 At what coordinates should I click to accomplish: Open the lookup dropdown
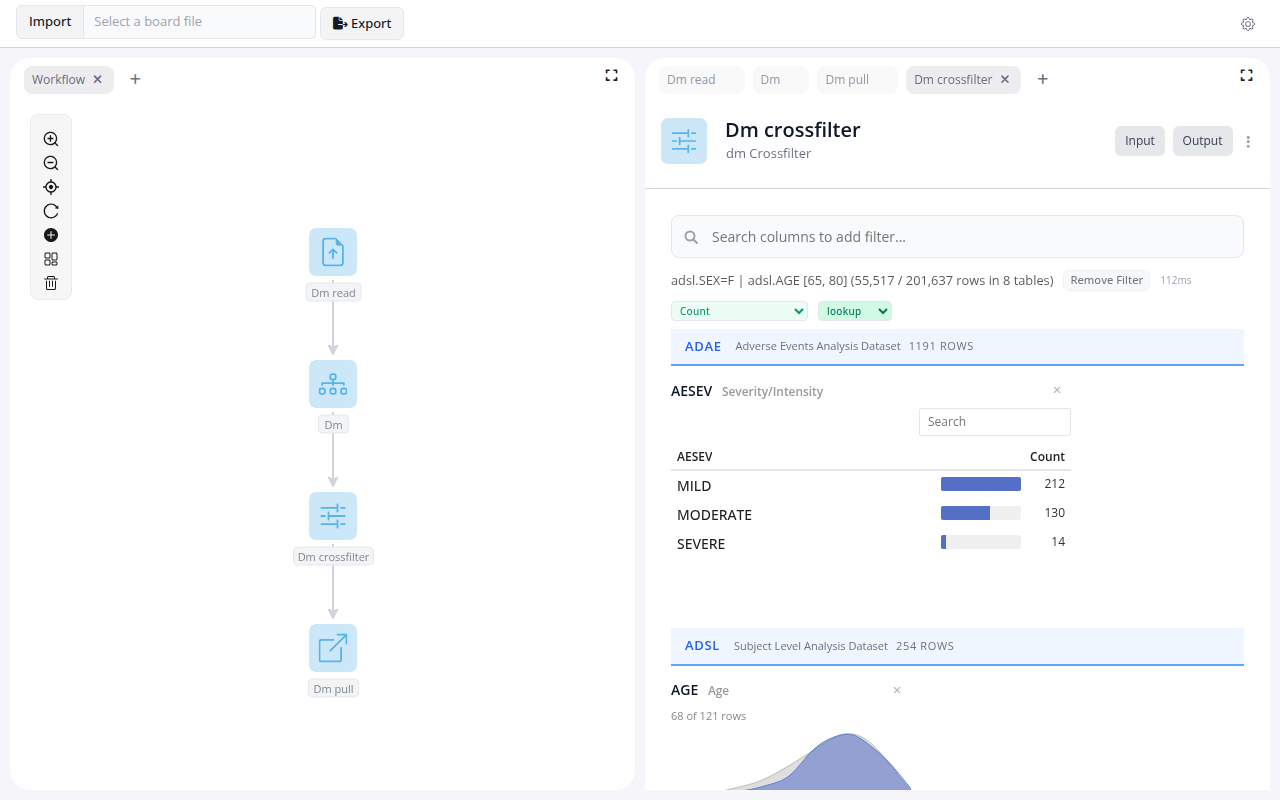click(x=854, y=311)
